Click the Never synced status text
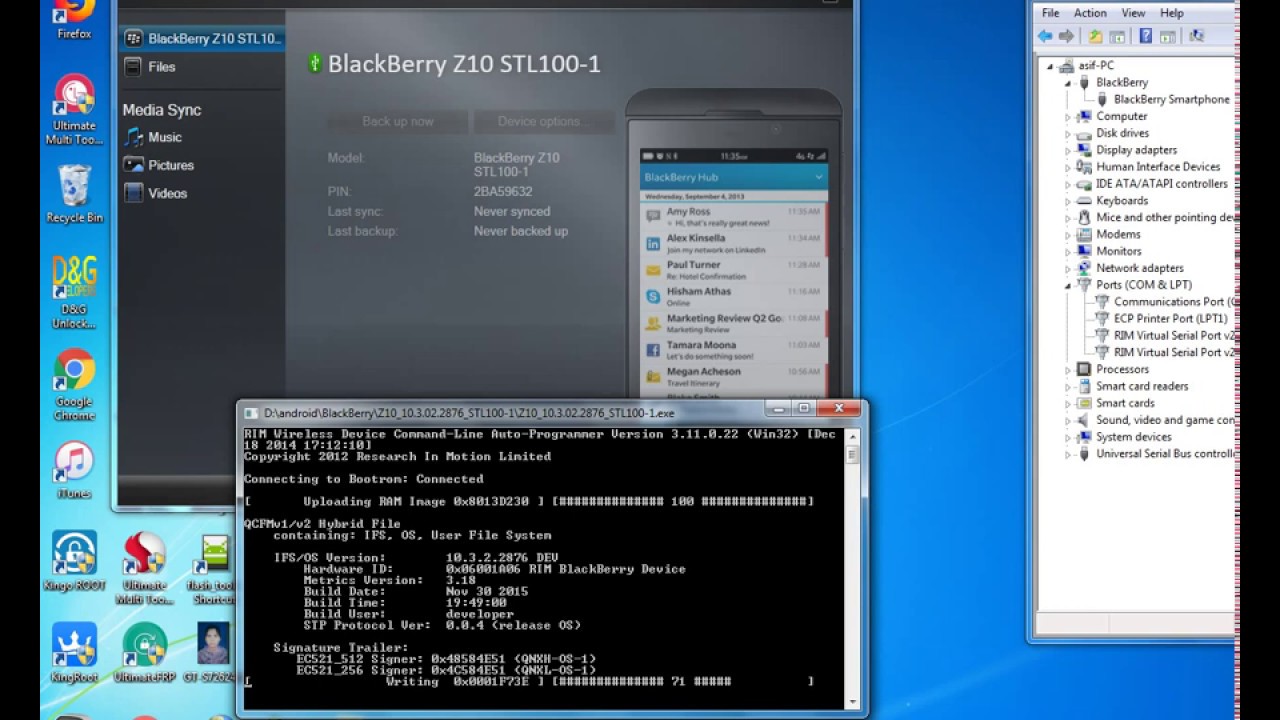The image size is (1280, 720). [512, 211]
